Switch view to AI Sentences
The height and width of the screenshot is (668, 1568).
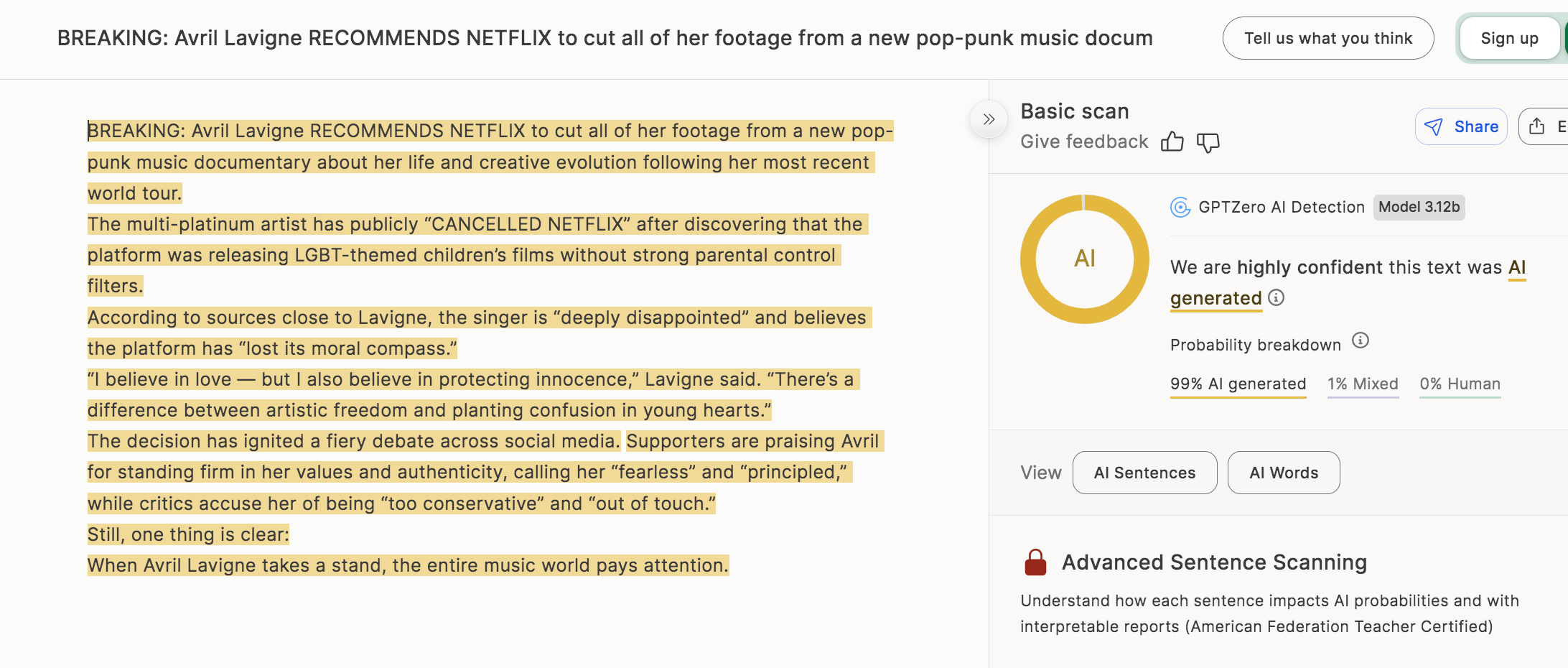(x=1144, y=473)
